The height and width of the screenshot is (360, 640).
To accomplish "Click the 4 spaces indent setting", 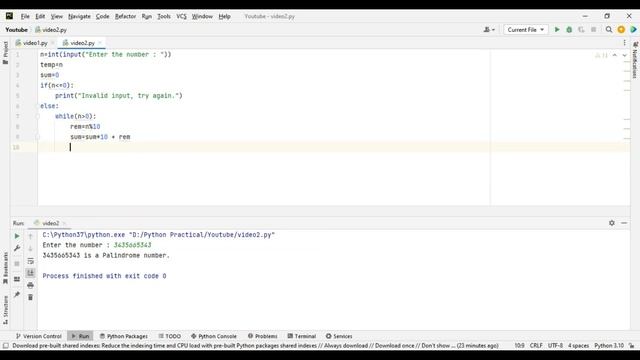I will pos(578,346).
